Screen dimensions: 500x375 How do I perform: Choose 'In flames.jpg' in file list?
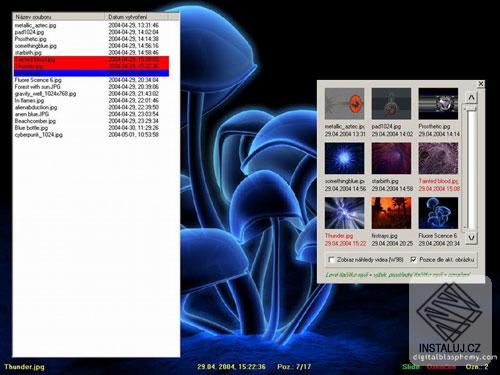pyautogui.click(x=91, y=100)
